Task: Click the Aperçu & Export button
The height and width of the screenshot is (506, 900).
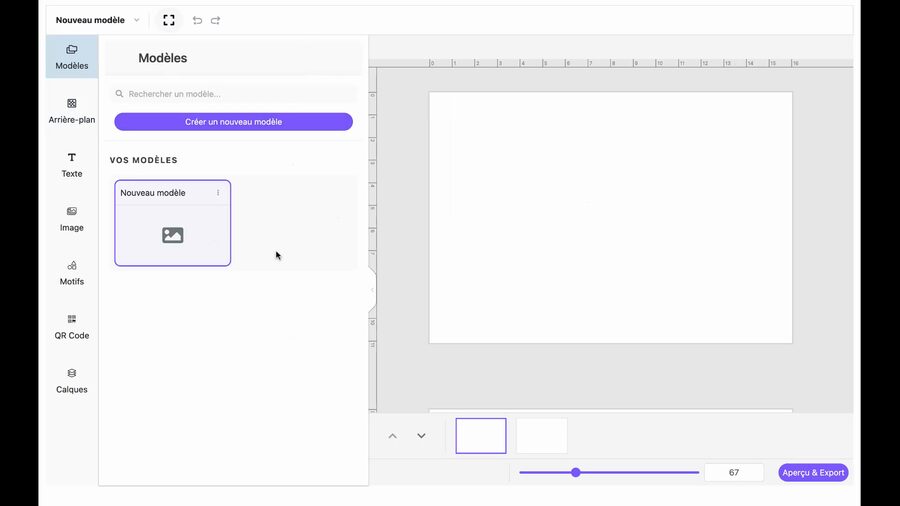Action: coord(813,473)
